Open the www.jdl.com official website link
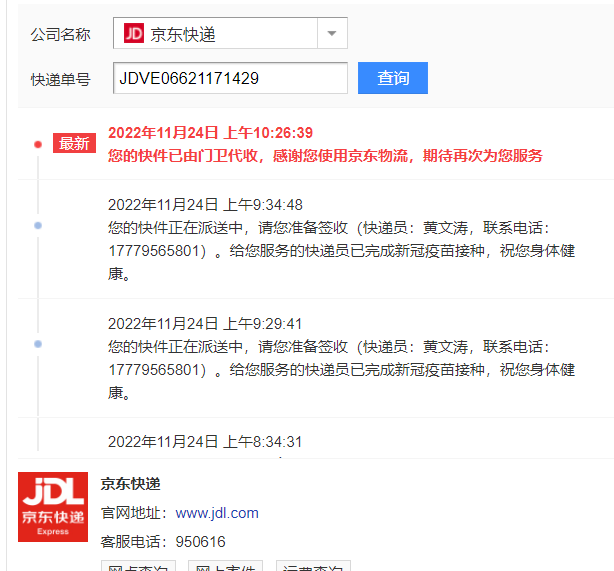The height and width of the screenshot is (571, 614). 217,513
